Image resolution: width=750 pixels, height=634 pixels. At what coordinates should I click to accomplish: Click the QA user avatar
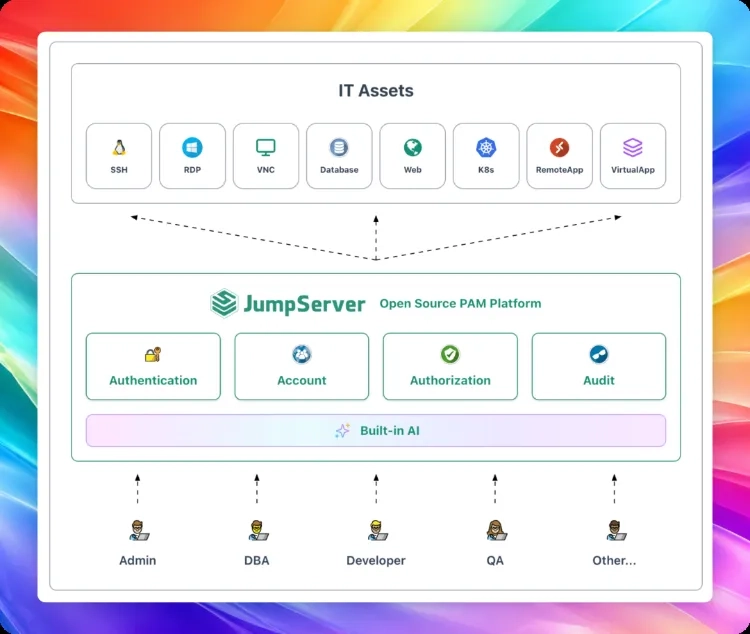click(x=496, y=531)
